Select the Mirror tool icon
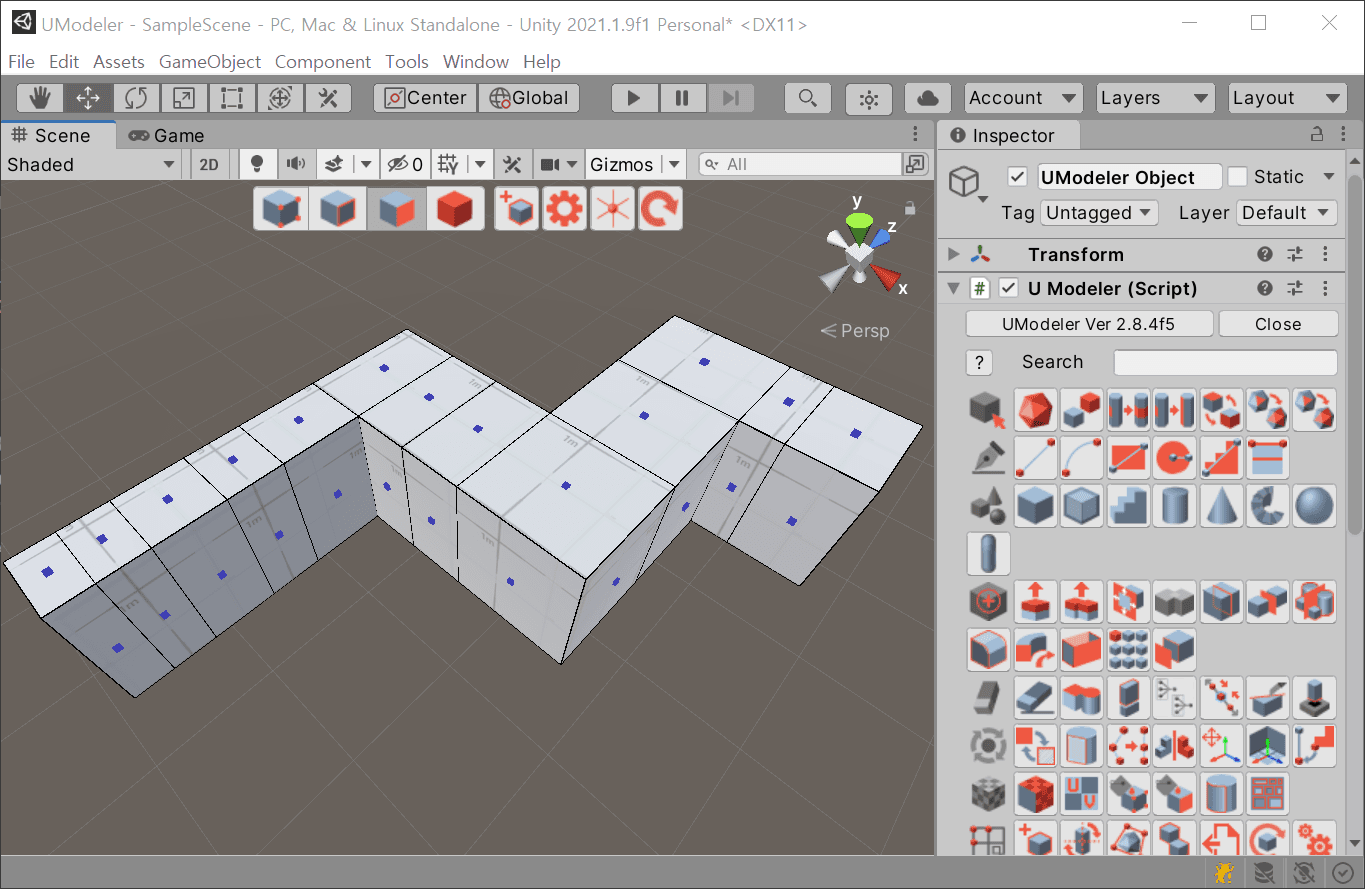The height and width of the screenshot is (889, 1365). coord(1175,745)
